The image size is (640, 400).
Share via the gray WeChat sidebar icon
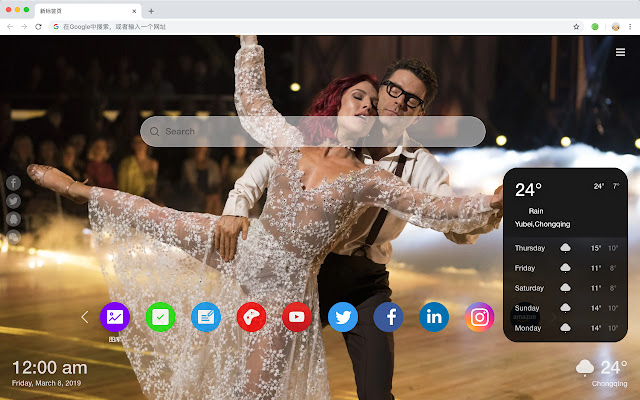(x=14, y=237)
